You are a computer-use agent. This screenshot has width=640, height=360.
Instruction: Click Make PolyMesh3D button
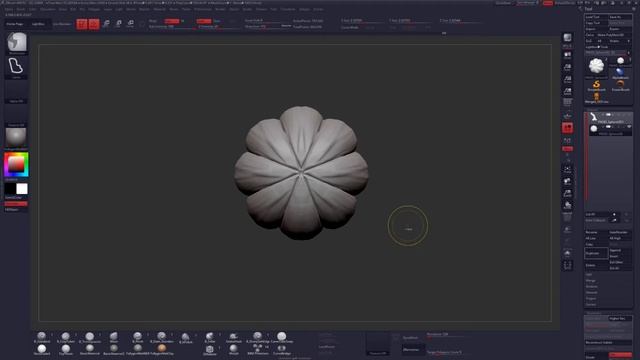coord(610,35)
